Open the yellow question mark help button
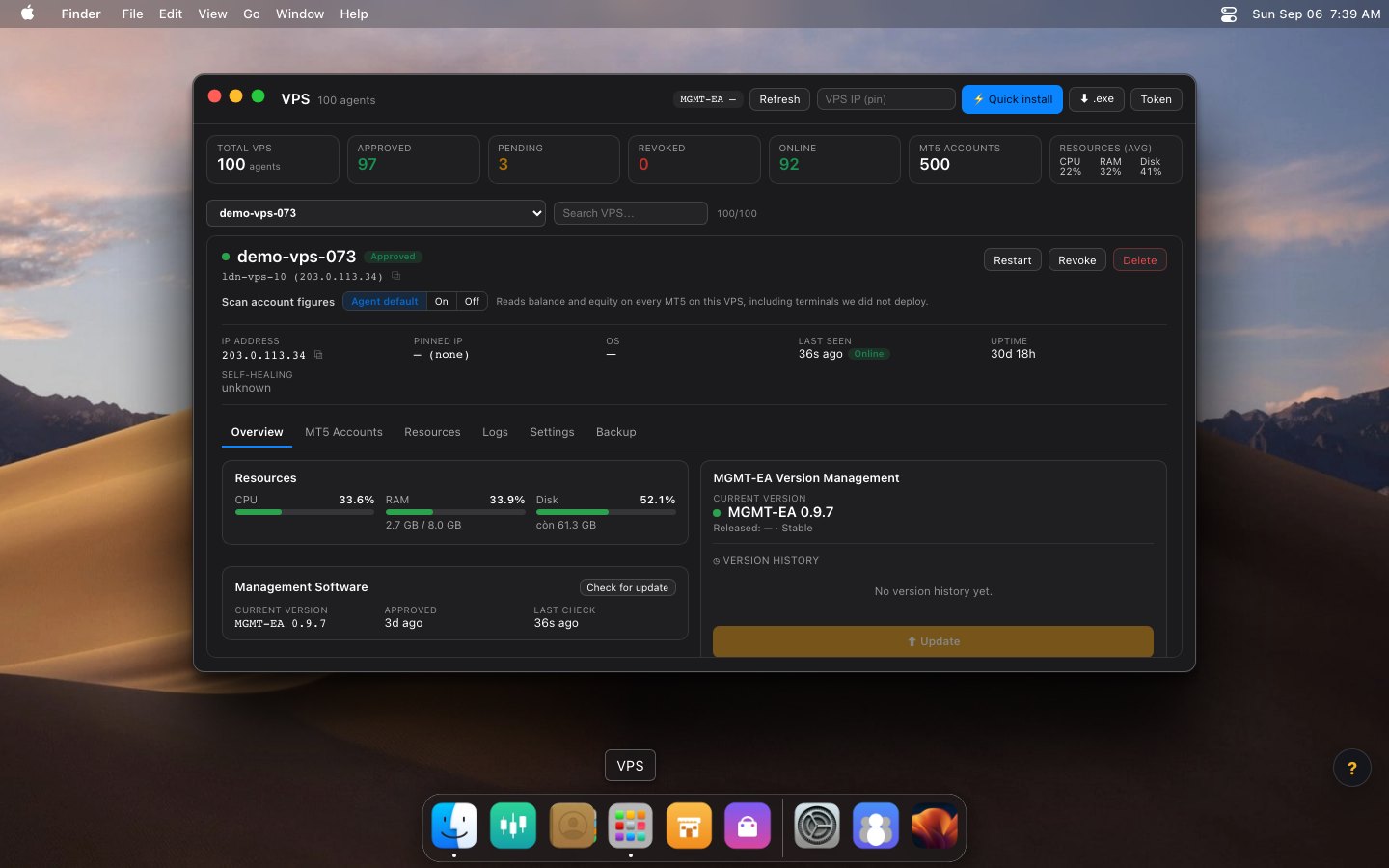 pyautogui.click(x=1351, y=768)
